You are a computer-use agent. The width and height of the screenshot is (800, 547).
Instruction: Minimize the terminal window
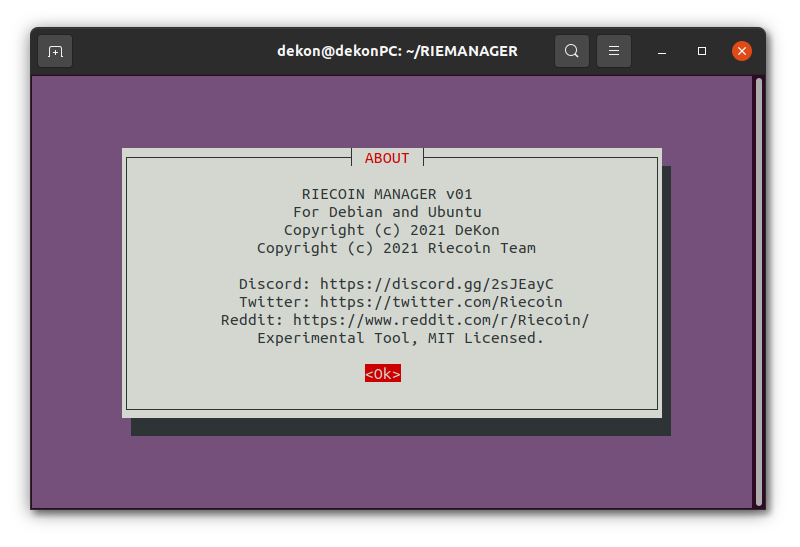click(662, 52)
